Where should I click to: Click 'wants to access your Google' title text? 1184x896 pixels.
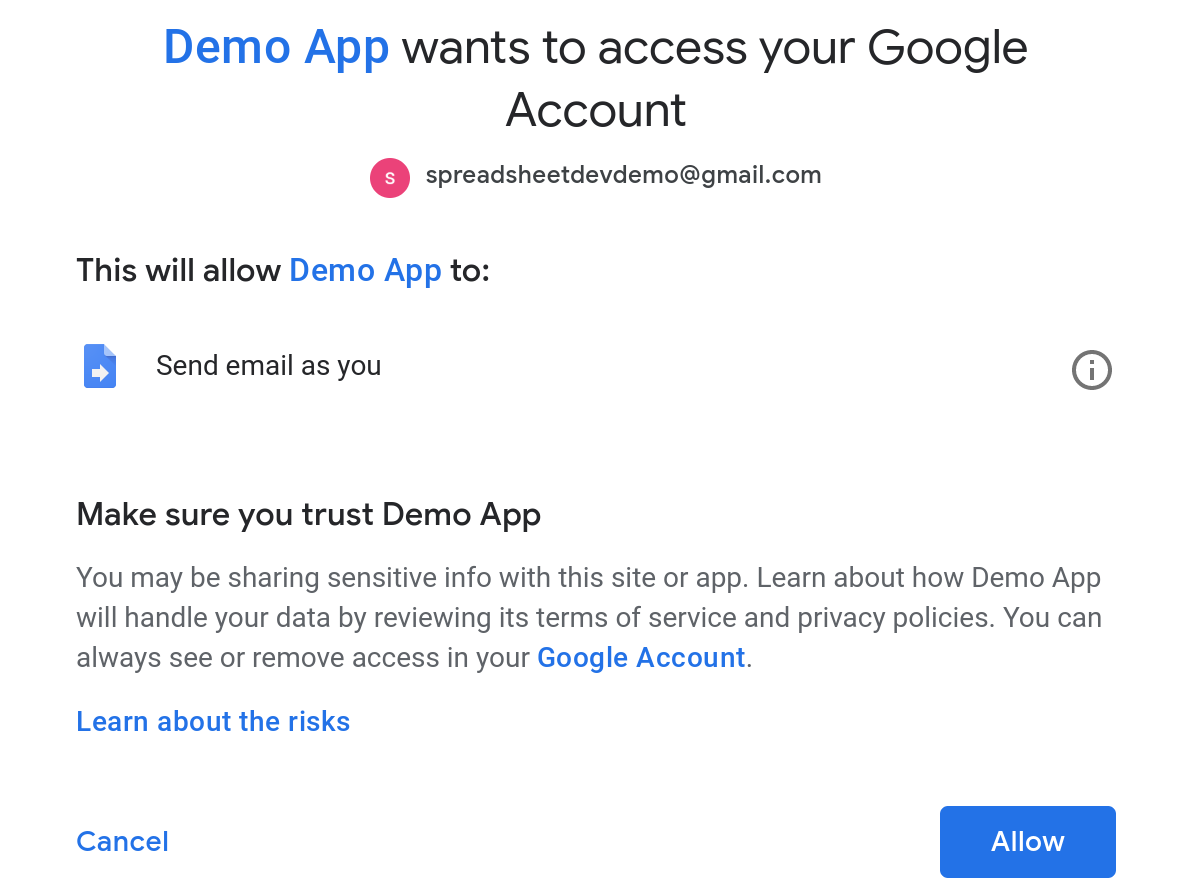714,49
